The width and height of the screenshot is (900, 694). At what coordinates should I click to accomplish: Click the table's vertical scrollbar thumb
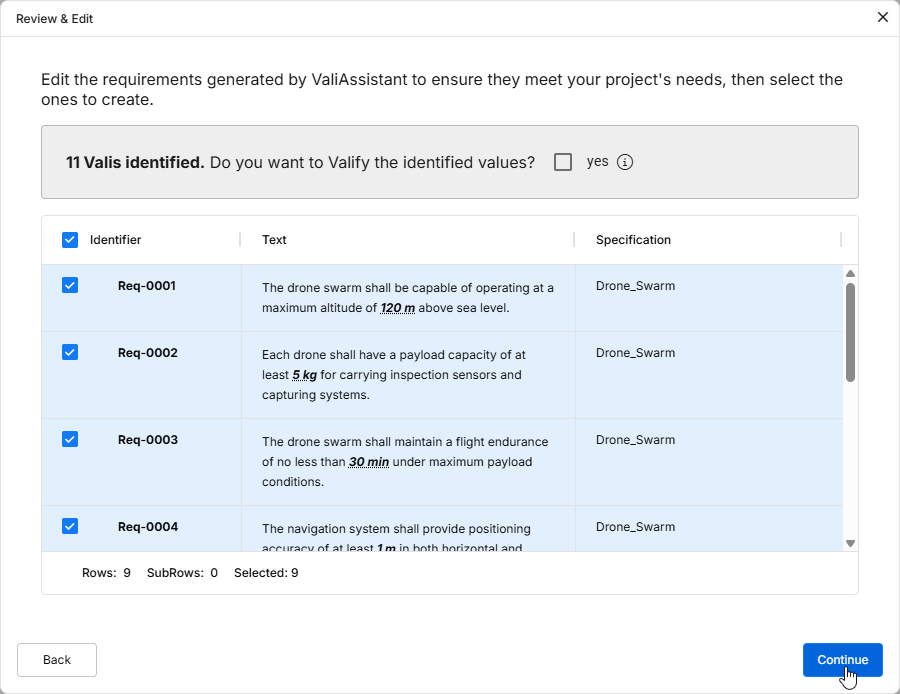pos(851,332)
